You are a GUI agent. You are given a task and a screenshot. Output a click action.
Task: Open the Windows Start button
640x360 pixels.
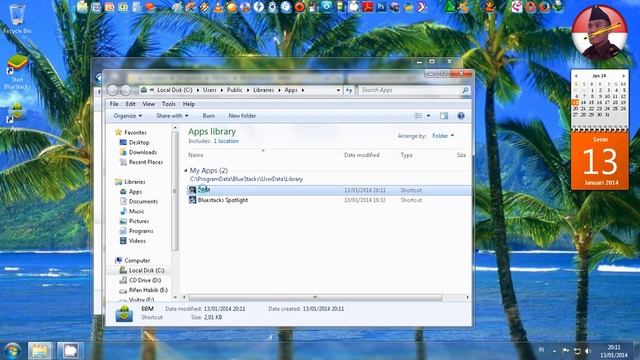click(12, 351)
